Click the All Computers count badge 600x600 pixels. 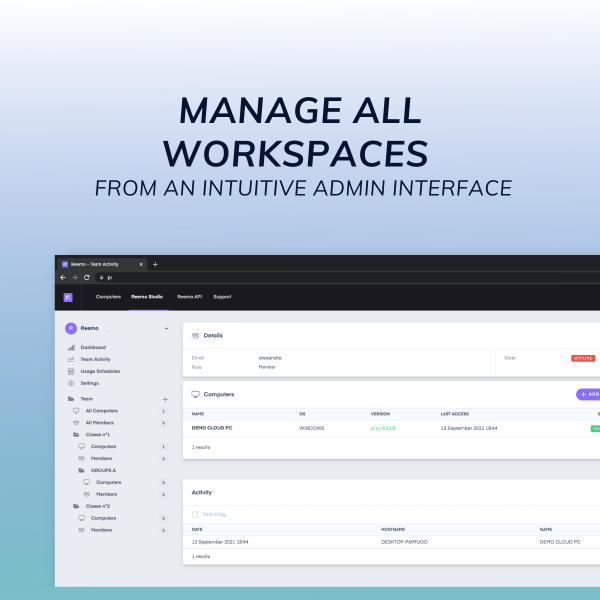coord(163,411)
